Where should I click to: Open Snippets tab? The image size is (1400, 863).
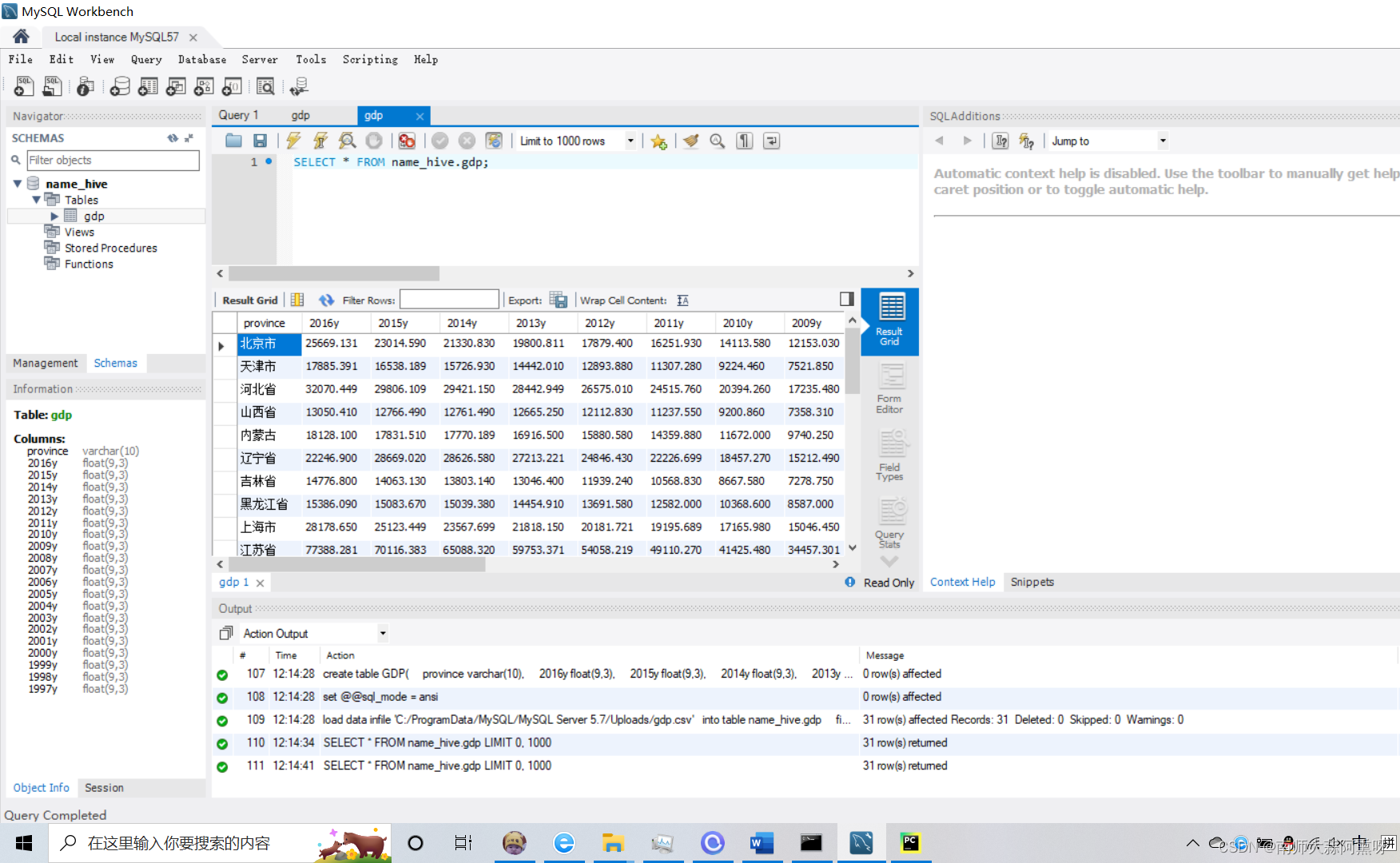1032,582
